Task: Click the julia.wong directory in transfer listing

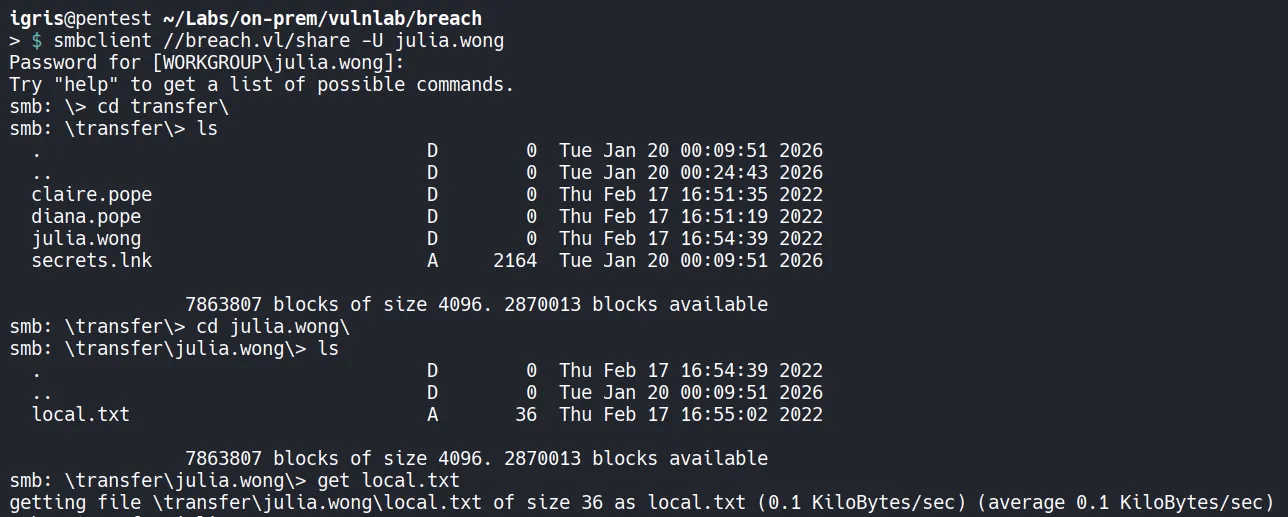Action: pyautogui.click(x=86, y=239)
